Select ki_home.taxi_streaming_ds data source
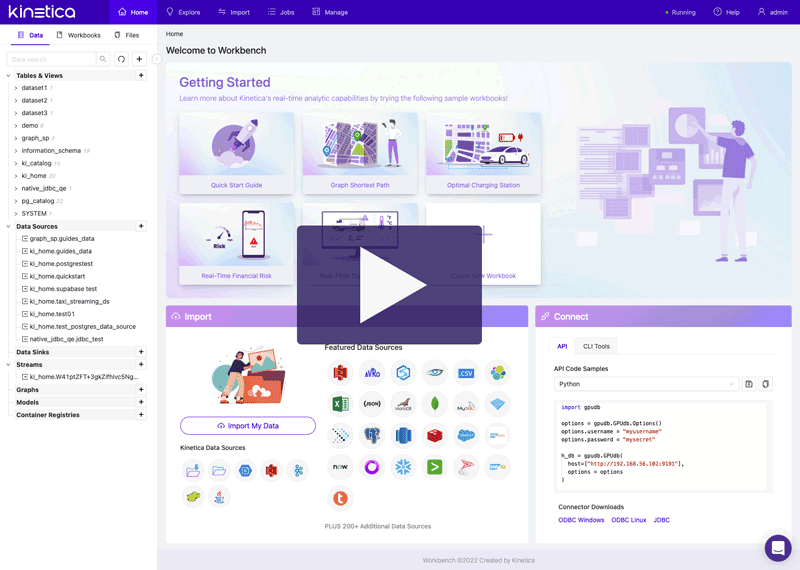This screenshot has width=800, height=570. point(69,302)
